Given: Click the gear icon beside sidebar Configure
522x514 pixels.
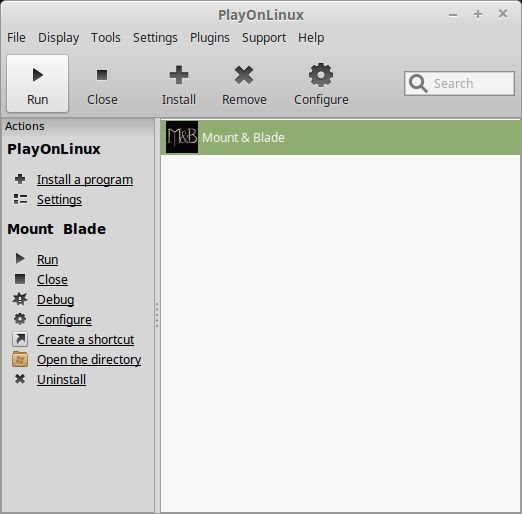Looking at the screenshot, I should 20,319.
